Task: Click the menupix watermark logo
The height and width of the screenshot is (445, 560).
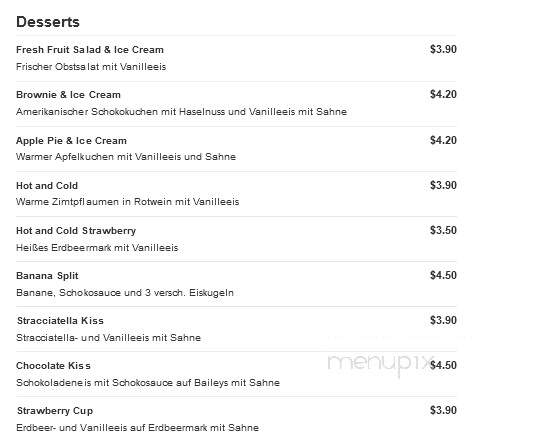Action: (381, 364)
